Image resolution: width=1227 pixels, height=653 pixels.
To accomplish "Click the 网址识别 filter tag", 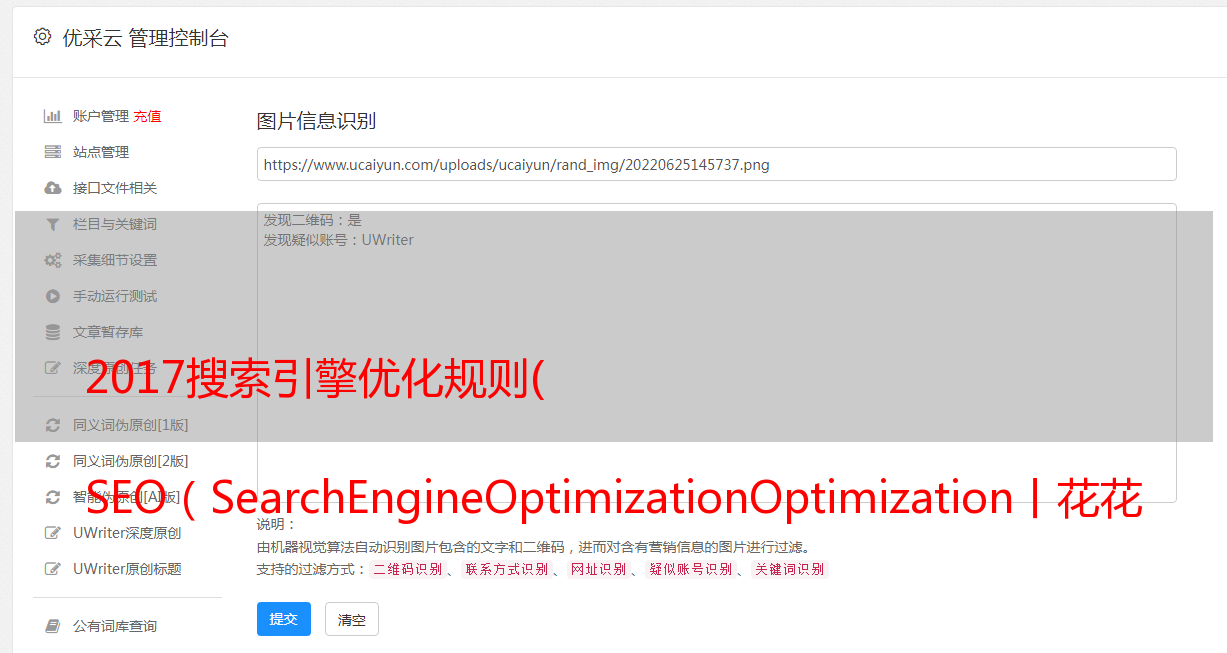I will click(599, 569).
